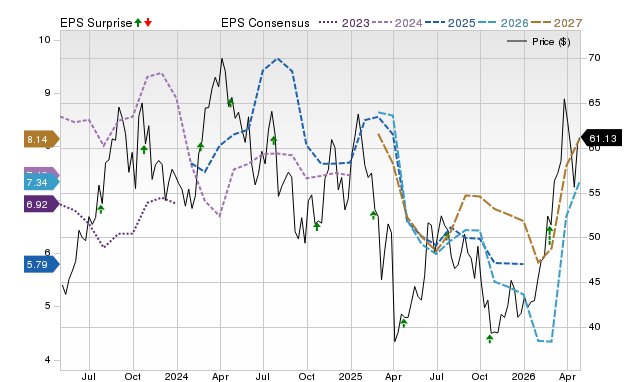Click the 2025 label on the time axis

point(350,376)
